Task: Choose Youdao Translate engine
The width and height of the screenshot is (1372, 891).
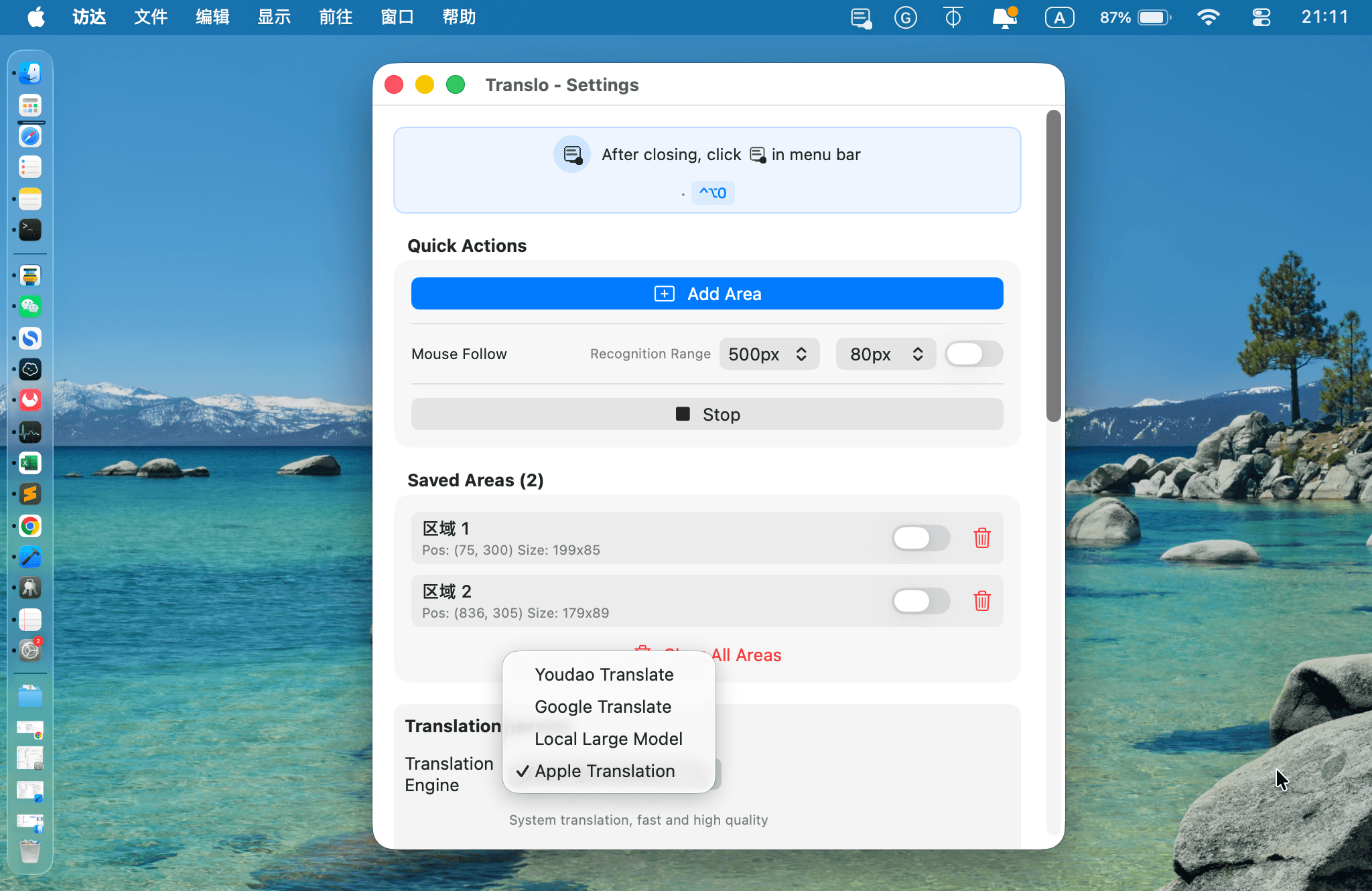Action: pos(609,675)
